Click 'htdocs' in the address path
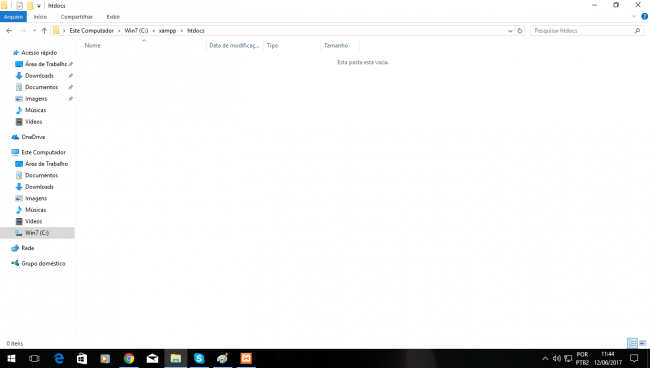This screenshot has height=368, width=650. (x=196, y=31)
